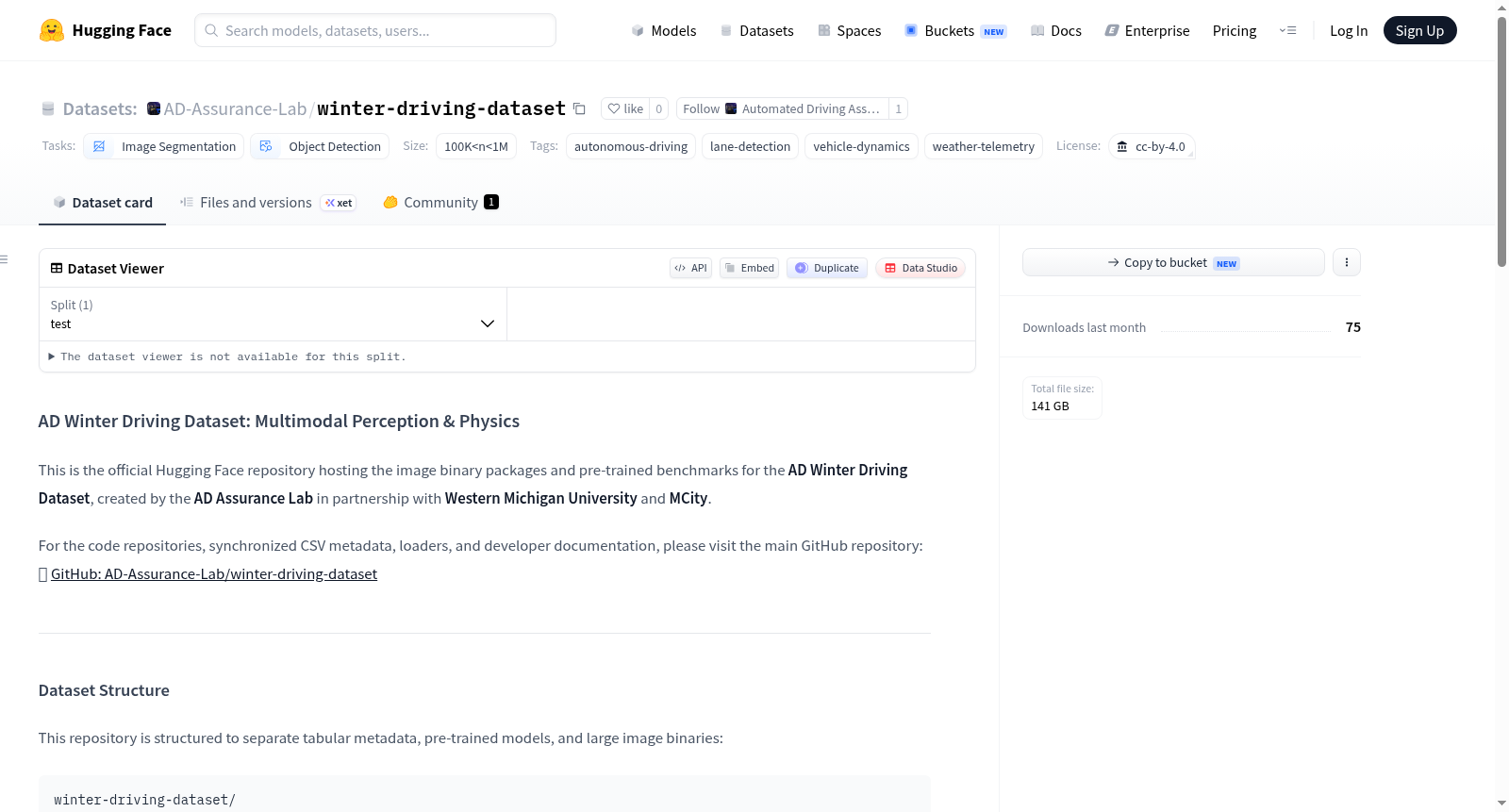Click the left sidebar table-of-contents toggle
Screen dimensions: 1509x812
[x=4, y=258]
